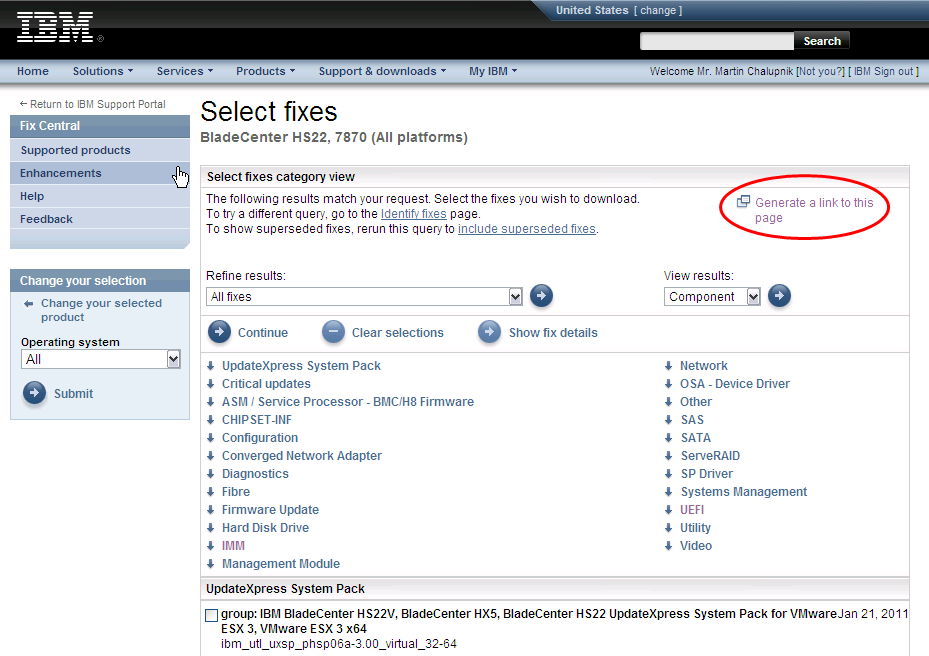Click the down arrow beside UpdateXpress System Pack
The width and height of the screenshot is (929, 656).
point(210,366)
